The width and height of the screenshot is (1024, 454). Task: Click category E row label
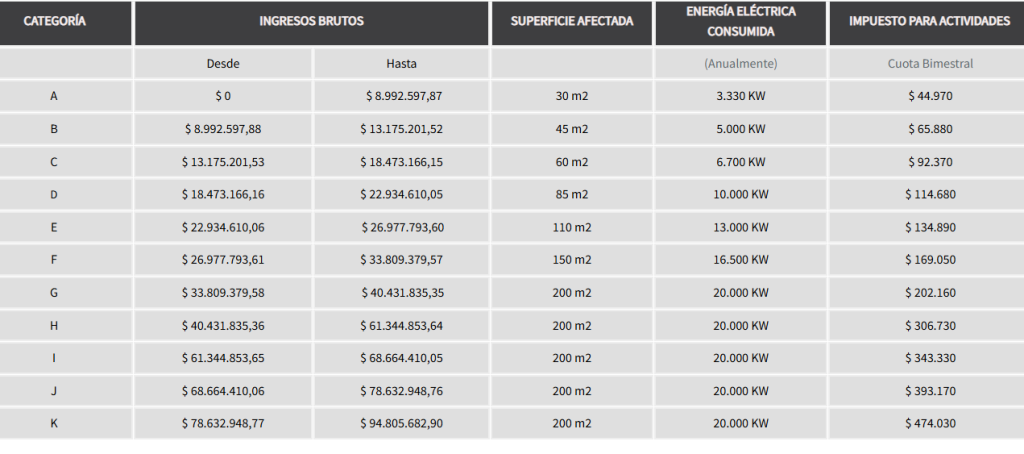(53, 228)
